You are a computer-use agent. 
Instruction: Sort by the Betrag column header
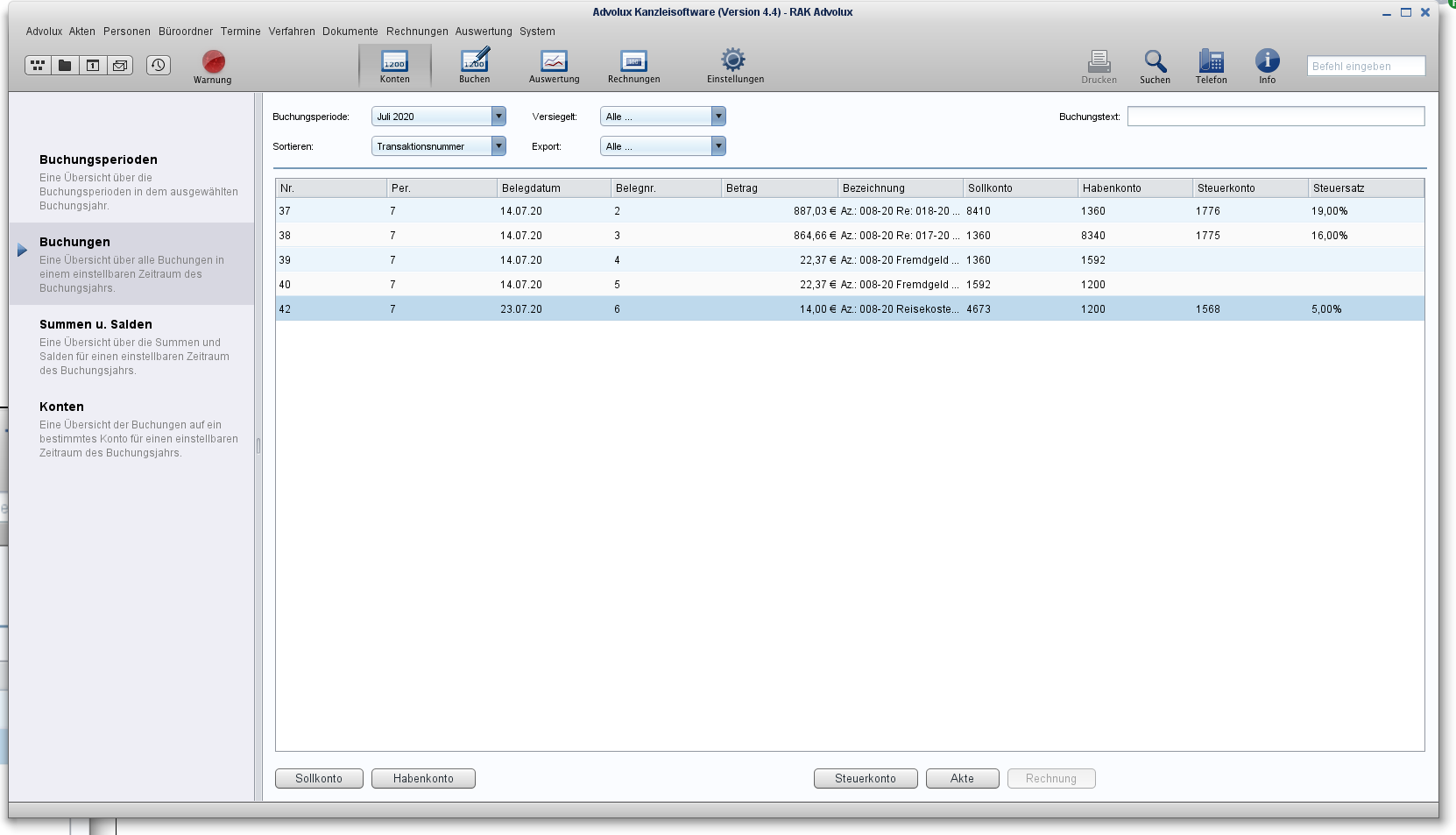[x=780, y=188]
